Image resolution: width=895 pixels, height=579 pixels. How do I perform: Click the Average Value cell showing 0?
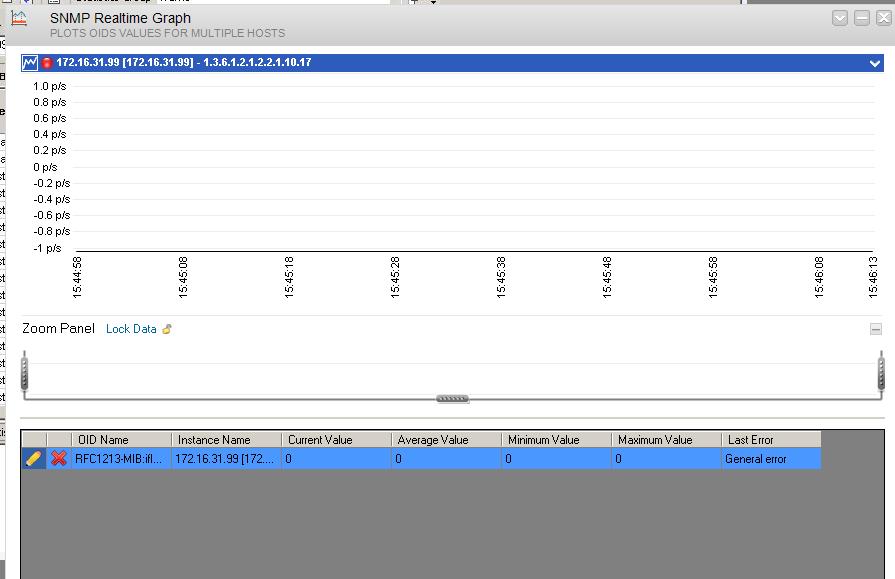click(446, 459)
